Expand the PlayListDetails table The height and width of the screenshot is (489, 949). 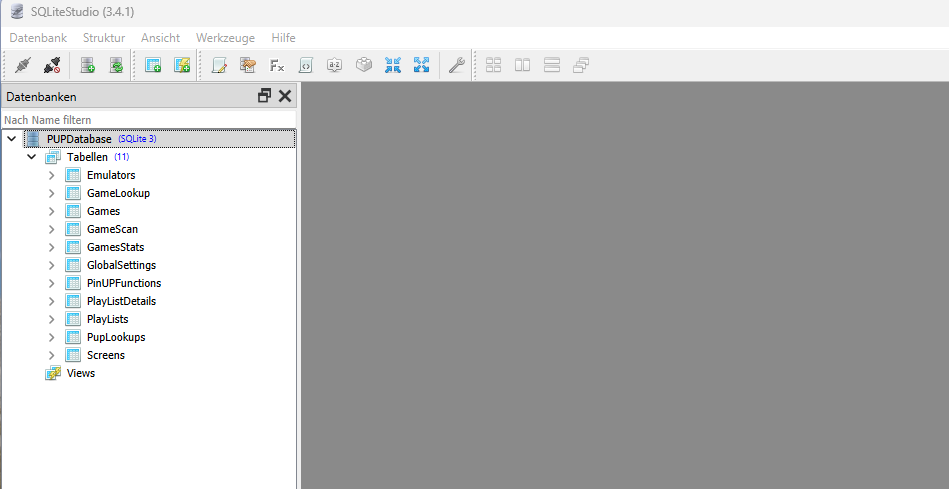click(x=51, y=301)
